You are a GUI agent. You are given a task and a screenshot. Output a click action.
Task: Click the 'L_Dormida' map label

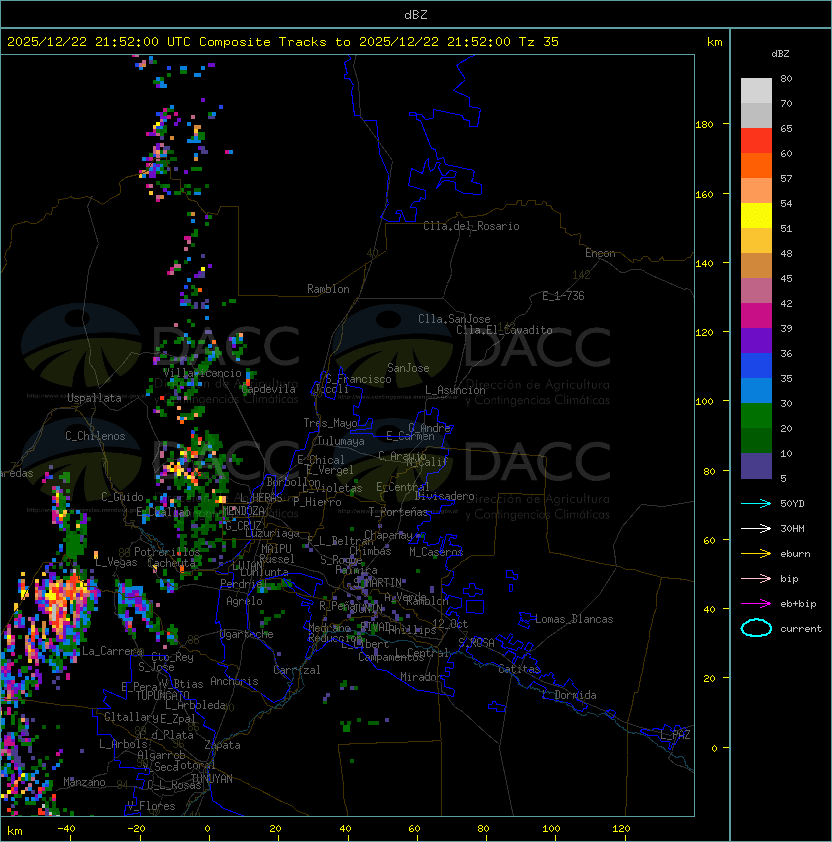(569, 695)
